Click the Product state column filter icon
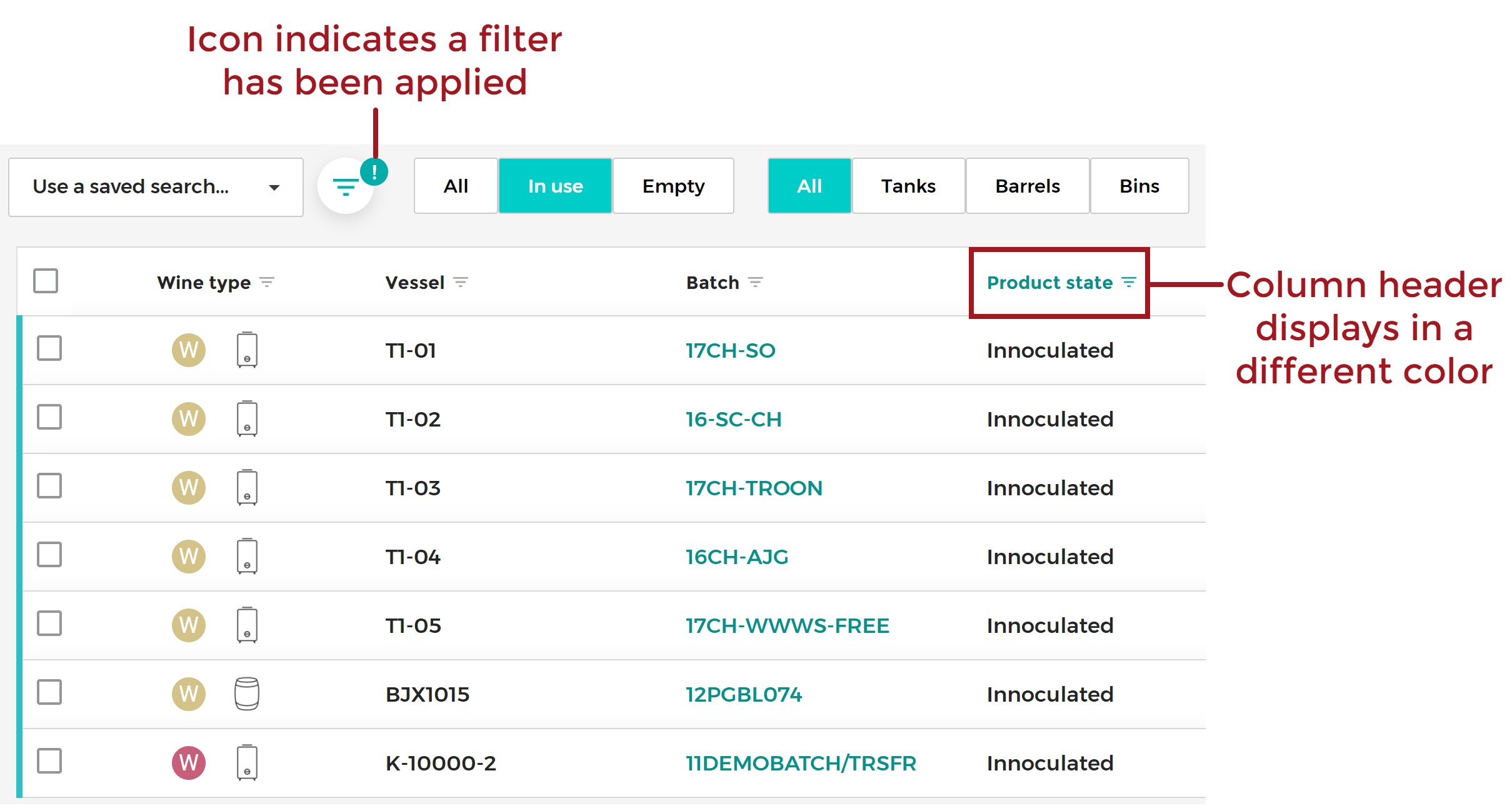 click(1128, 282)
